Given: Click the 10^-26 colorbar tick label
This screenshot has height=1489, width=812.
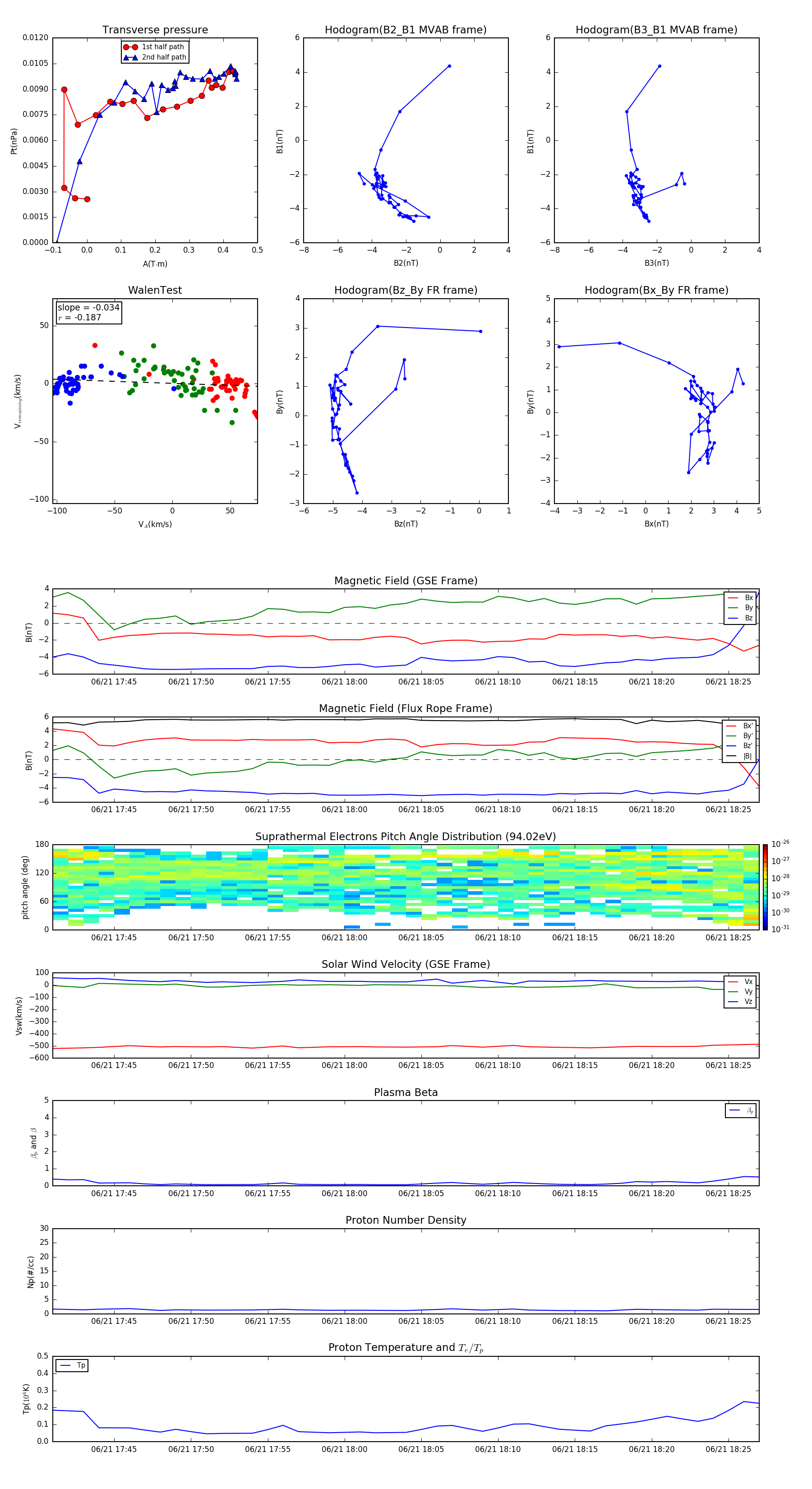Looking at the screenshot, I should click(x=780, y=844).
